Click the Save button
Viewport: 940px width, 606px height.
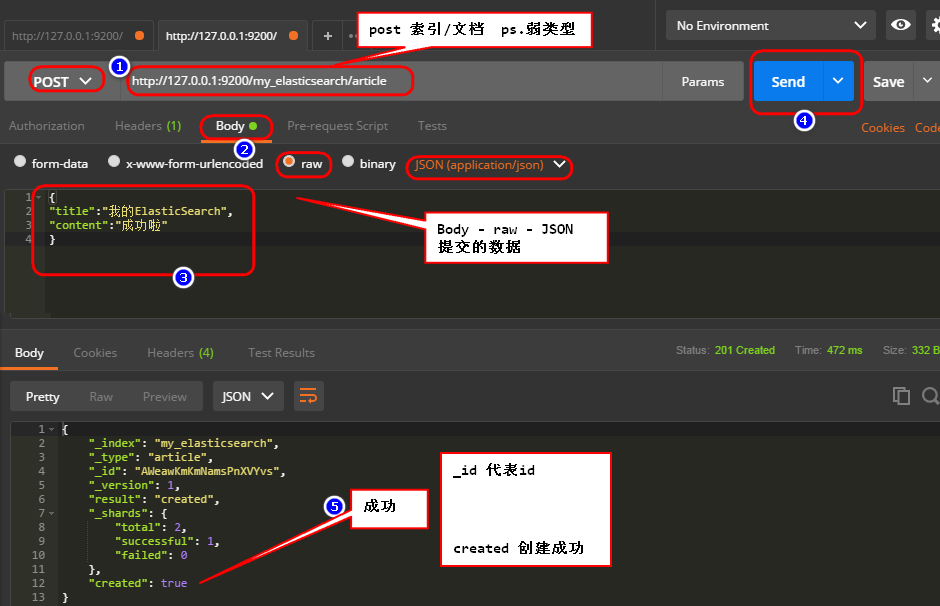click(888, 81)
